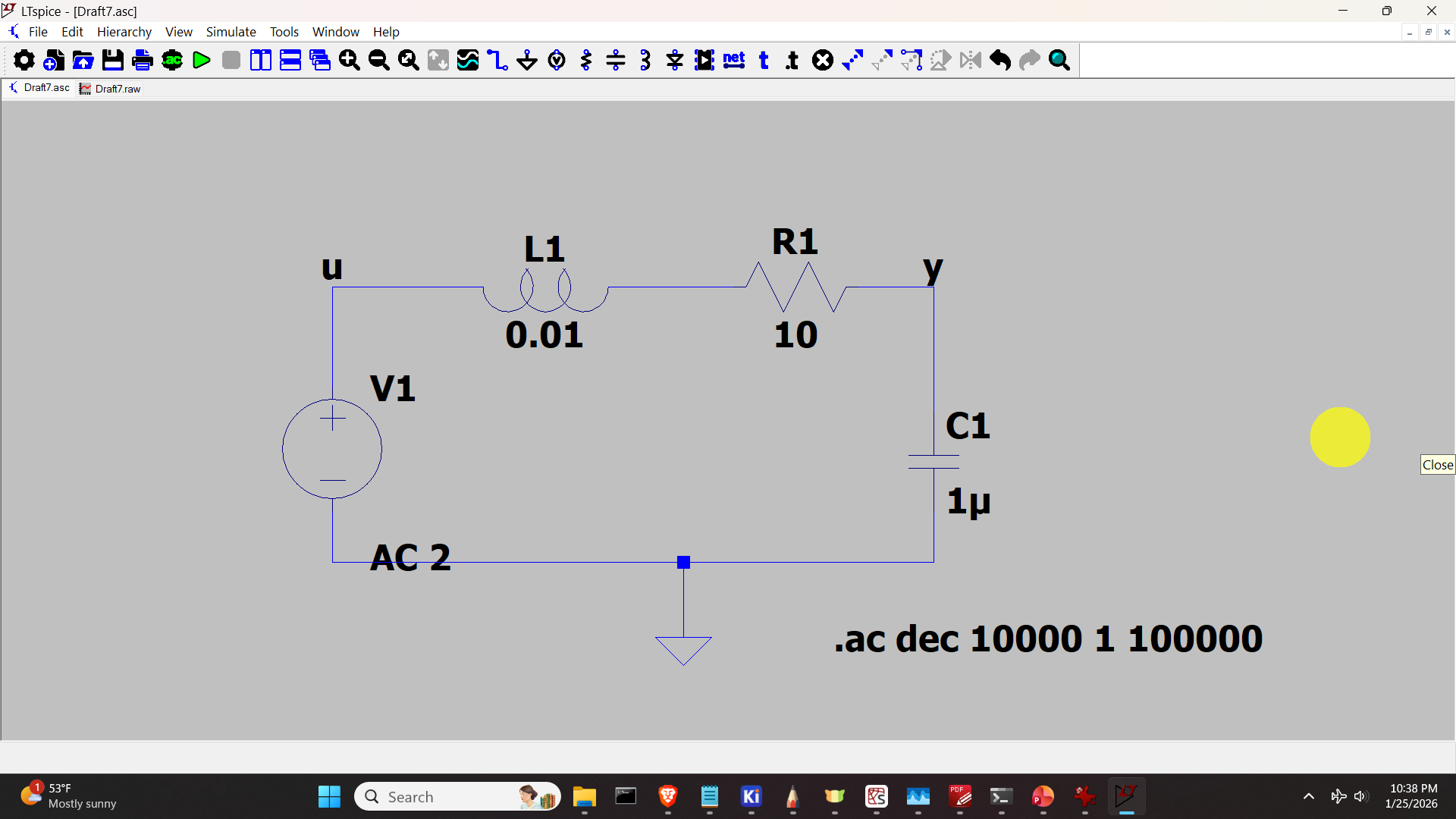Select the Draw Wire tool
This screenshot has height=819, width=1456.
(497, 61)
